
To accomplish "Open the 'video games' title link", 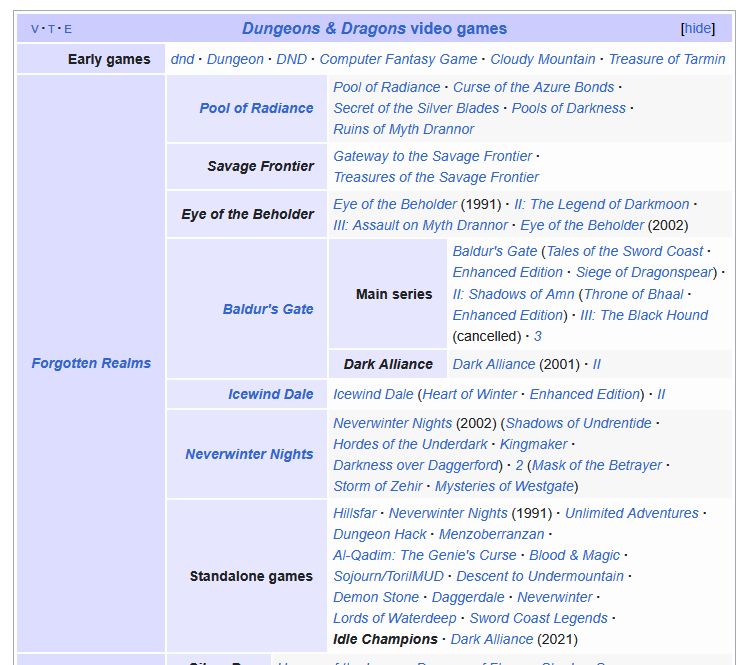I will [458, 28].
